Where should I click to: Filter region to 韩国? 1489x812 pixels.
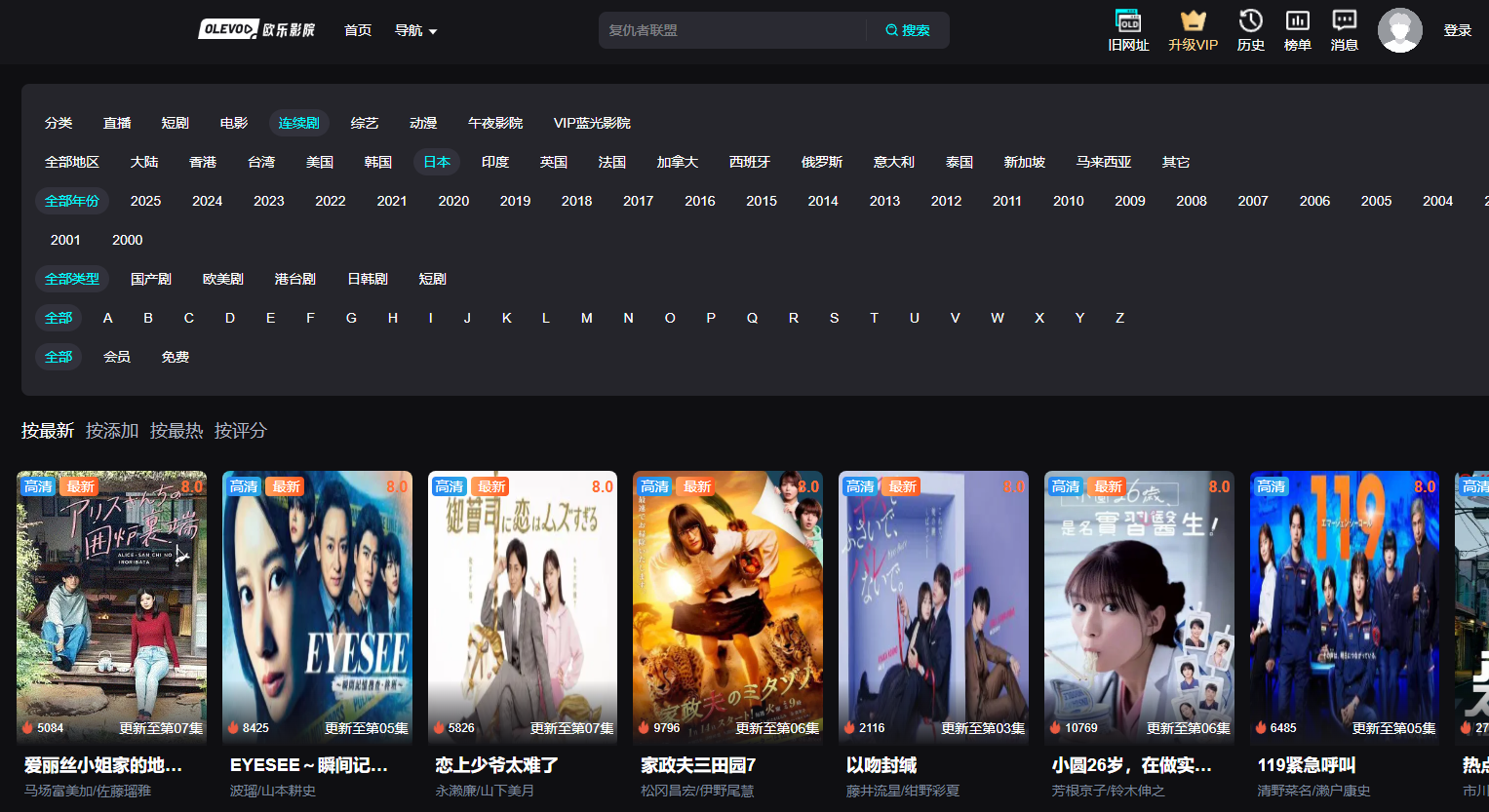[x=378, y=162]
